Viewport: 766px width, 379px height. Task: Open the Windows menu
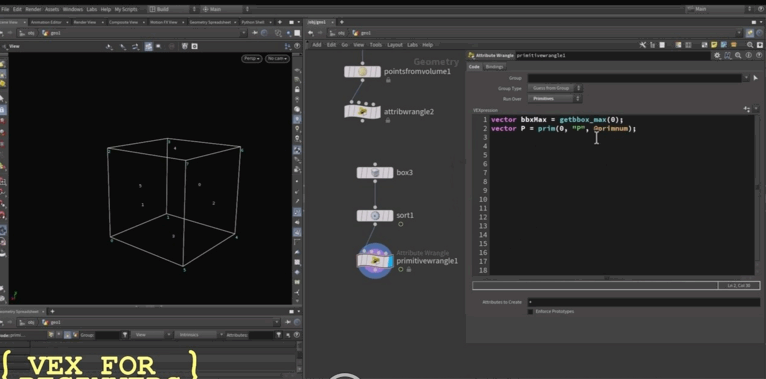coord(73,9)
